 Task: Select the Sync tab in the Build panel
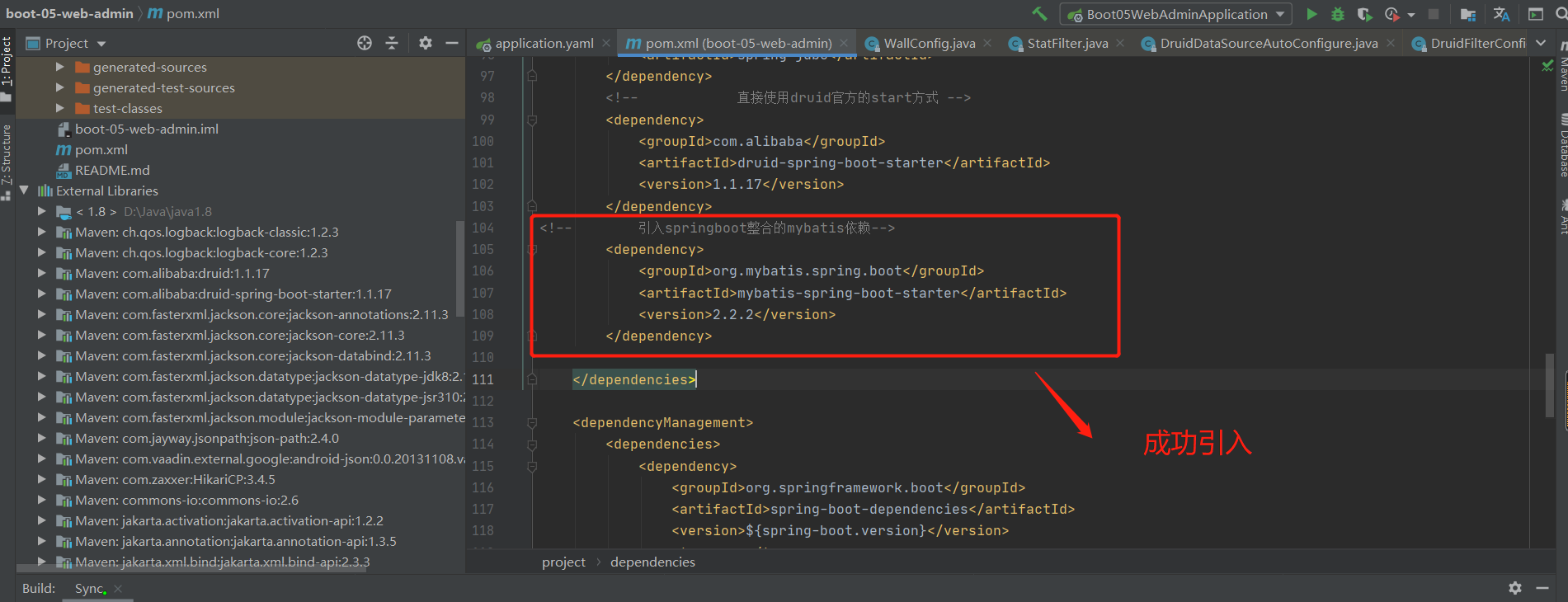click(x=89, y=588)
